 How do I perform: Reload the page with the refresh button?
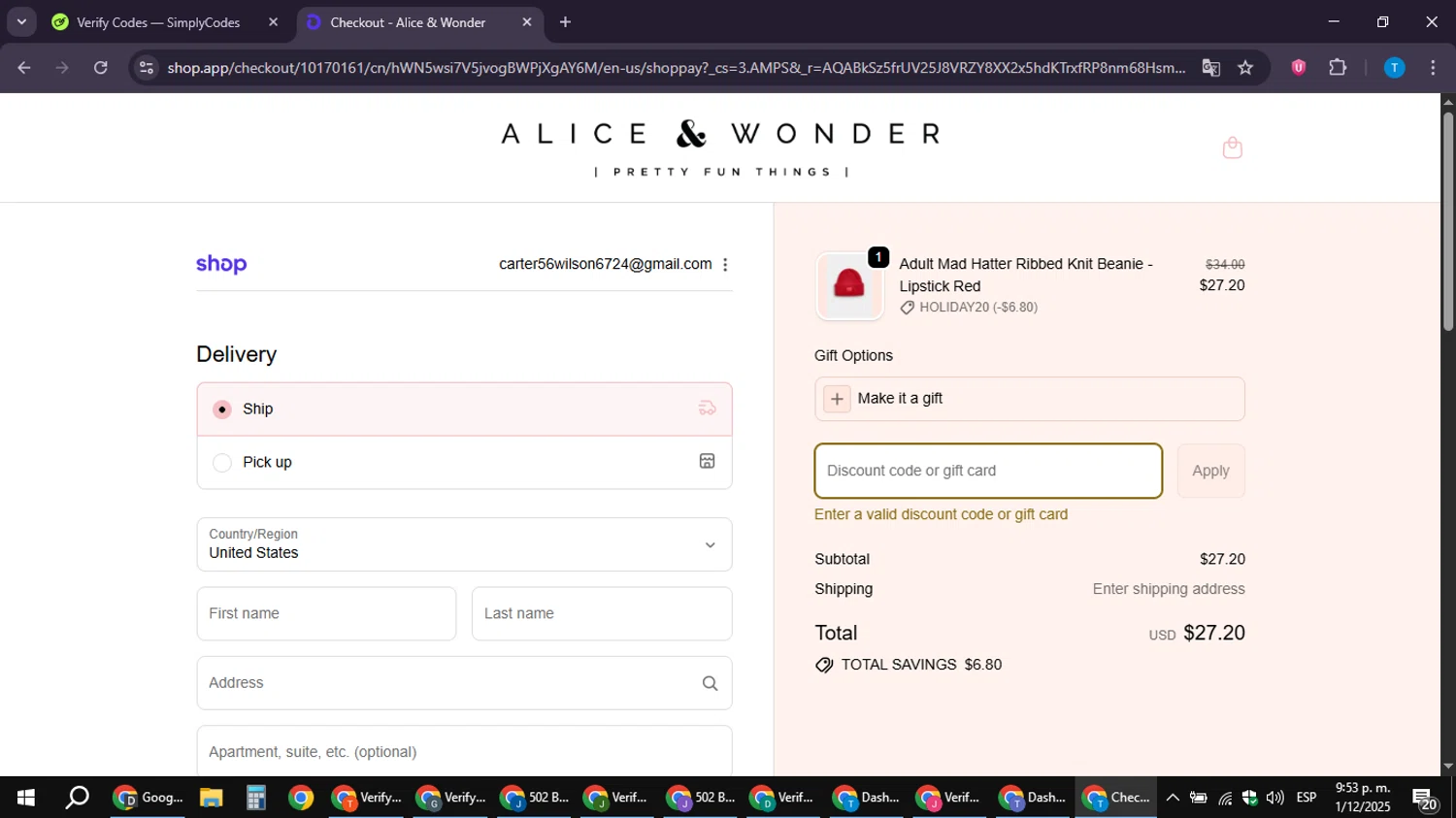point(101,67)
